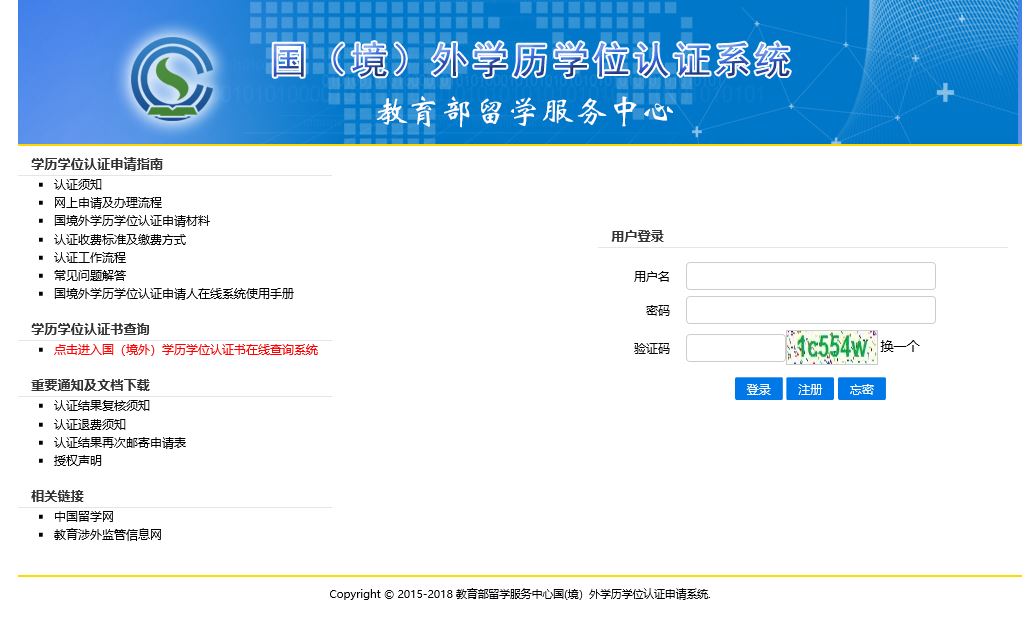Click the red 点击进入国（境外）学历学位认证书在线查询系统 link

[x=186, y=350]
